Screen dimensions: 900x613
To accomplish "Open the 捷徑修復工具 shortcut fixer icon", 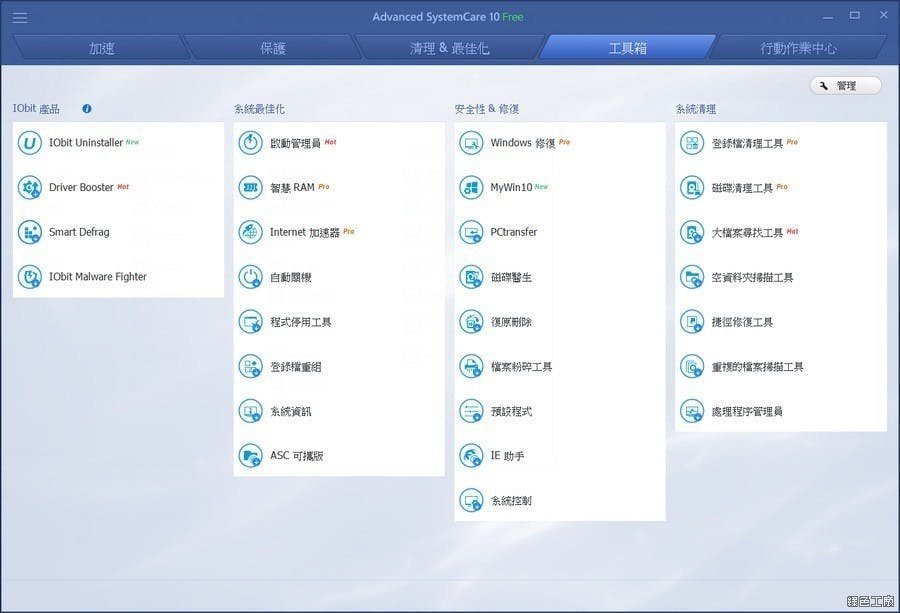I will click(692, 321).
